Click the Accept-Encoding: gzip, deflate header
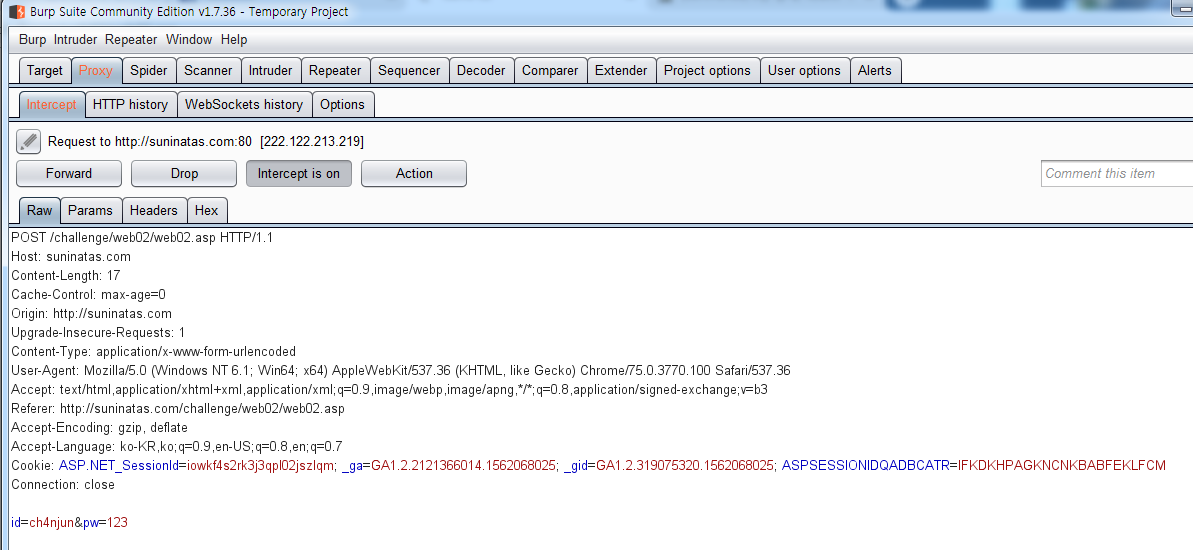 coord(99,428)
